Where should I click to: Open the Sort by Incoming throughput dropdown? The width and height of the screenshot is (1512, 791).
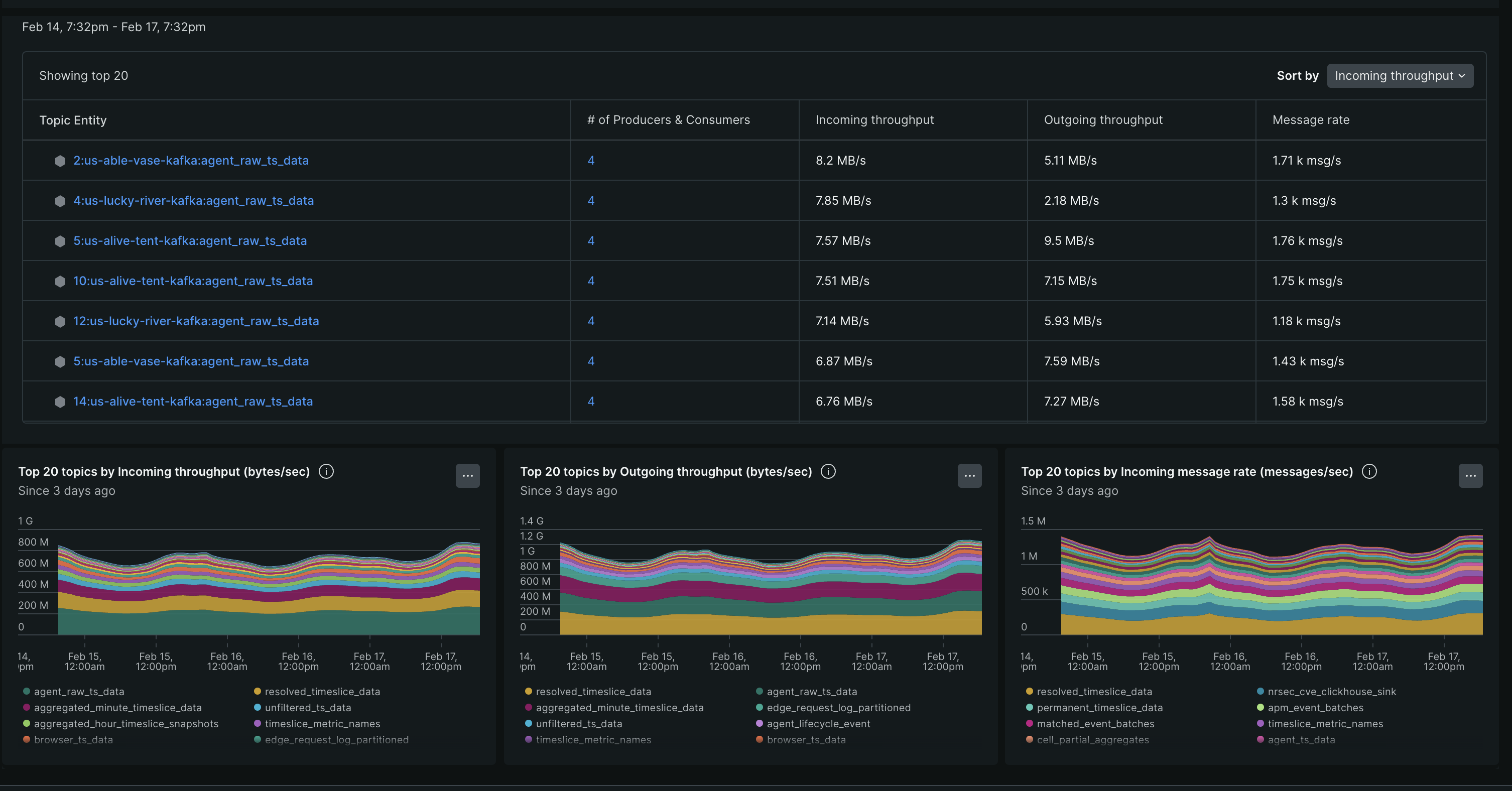pos(1400,75)
